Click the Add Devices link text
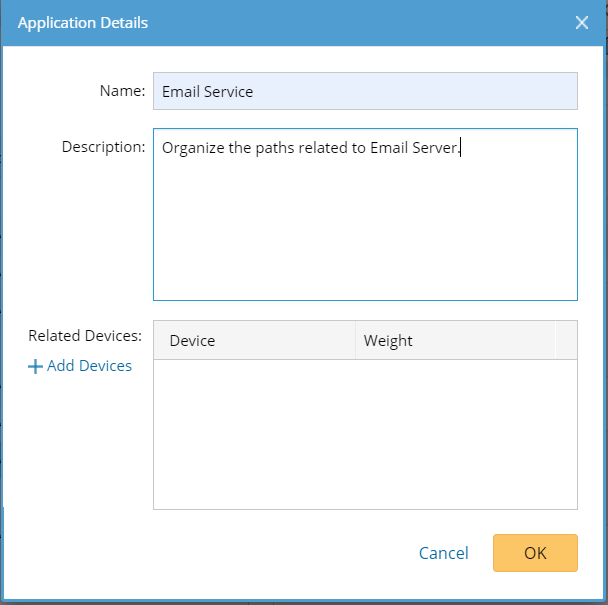 pos(89,366)
